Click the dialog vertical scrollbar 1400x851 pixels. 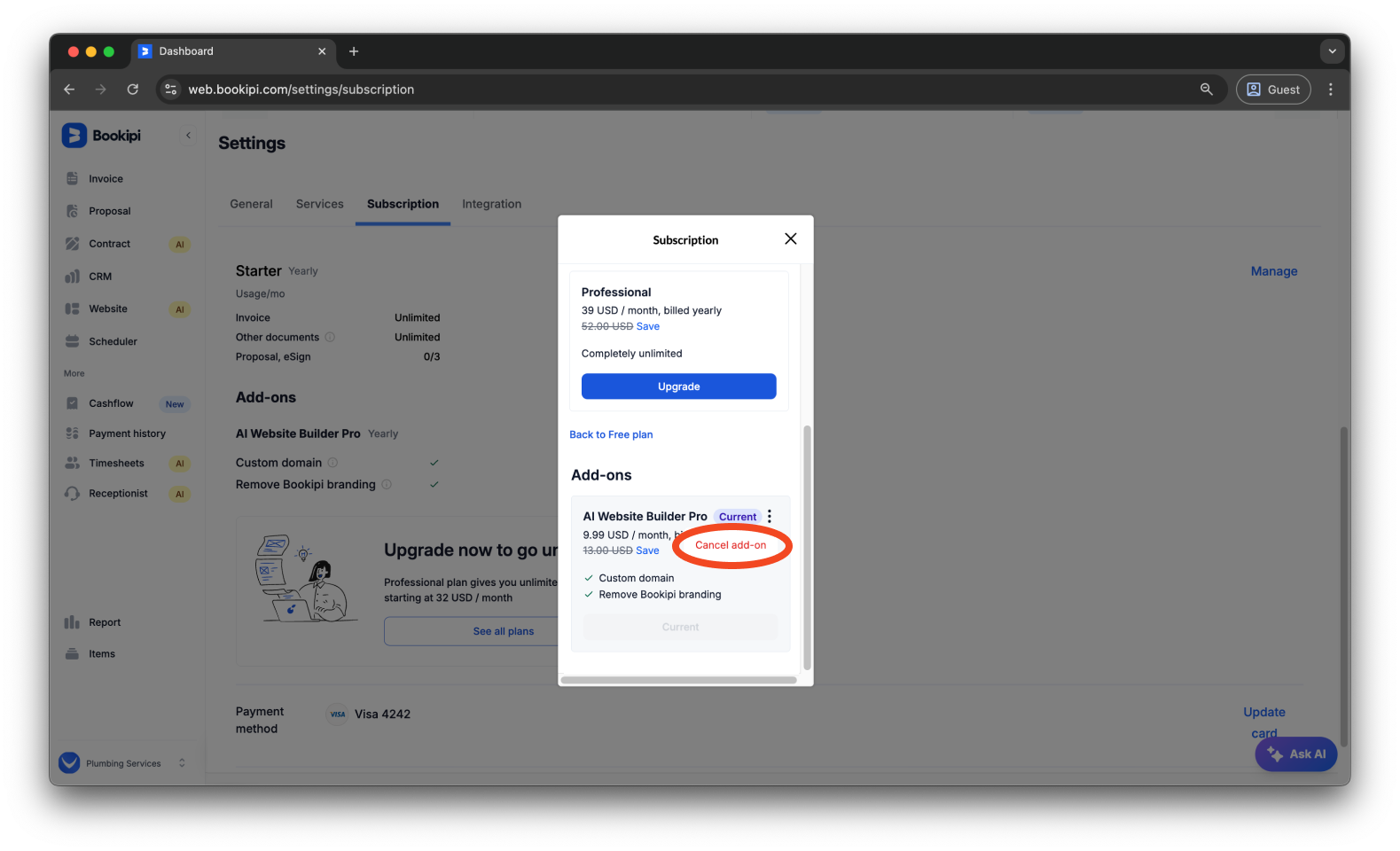[x=807, y=548]
